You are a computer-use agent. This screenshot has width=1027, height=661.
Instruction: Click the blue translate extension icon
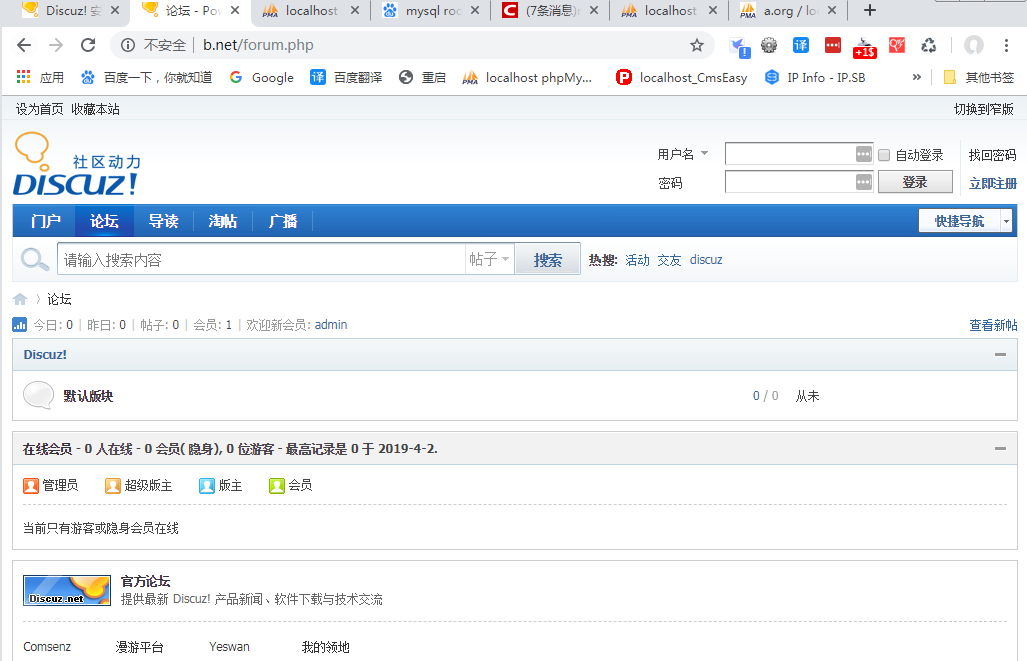click(x=800, y=45)
